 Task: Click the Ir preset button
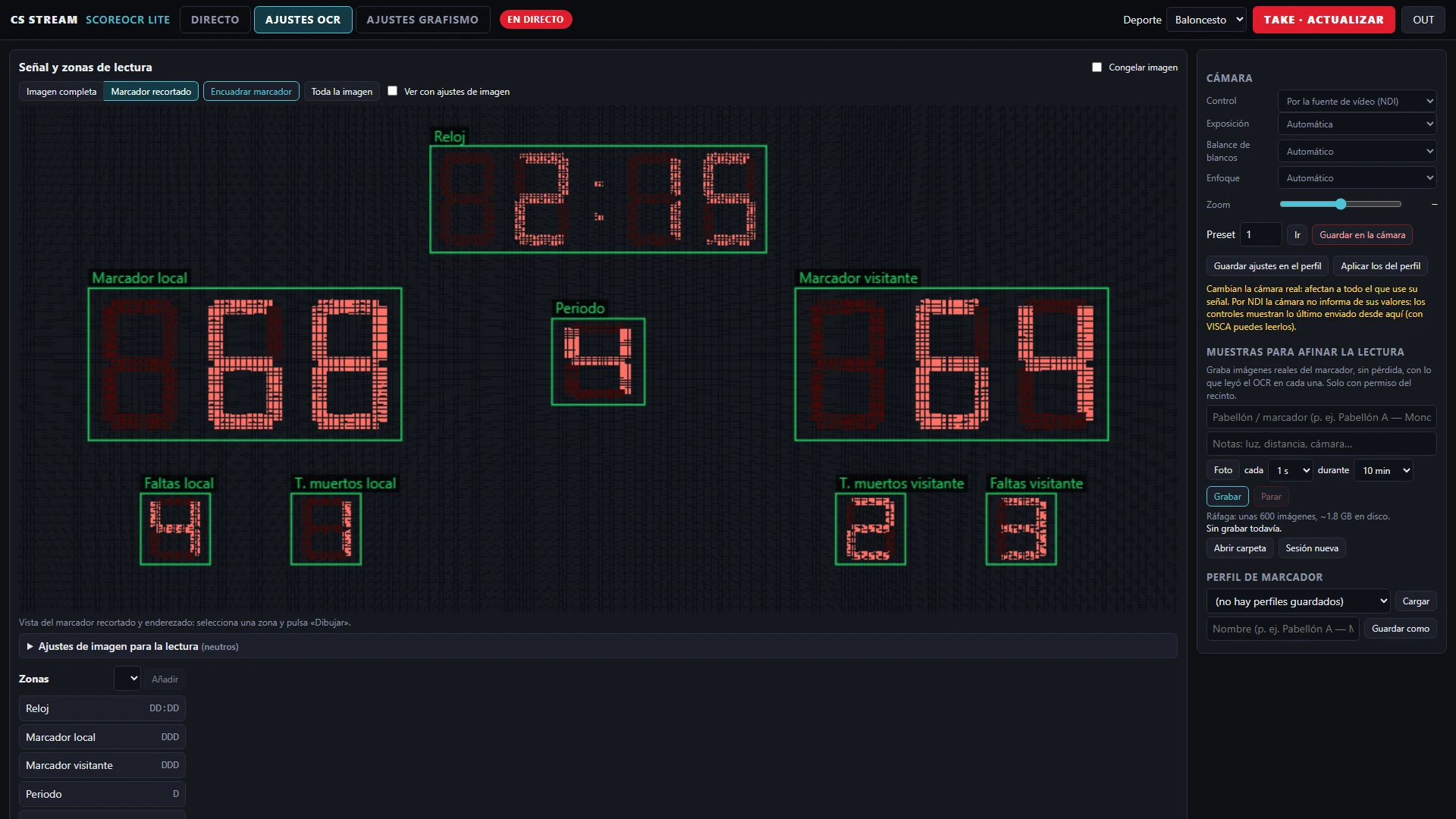(1297, 234)
